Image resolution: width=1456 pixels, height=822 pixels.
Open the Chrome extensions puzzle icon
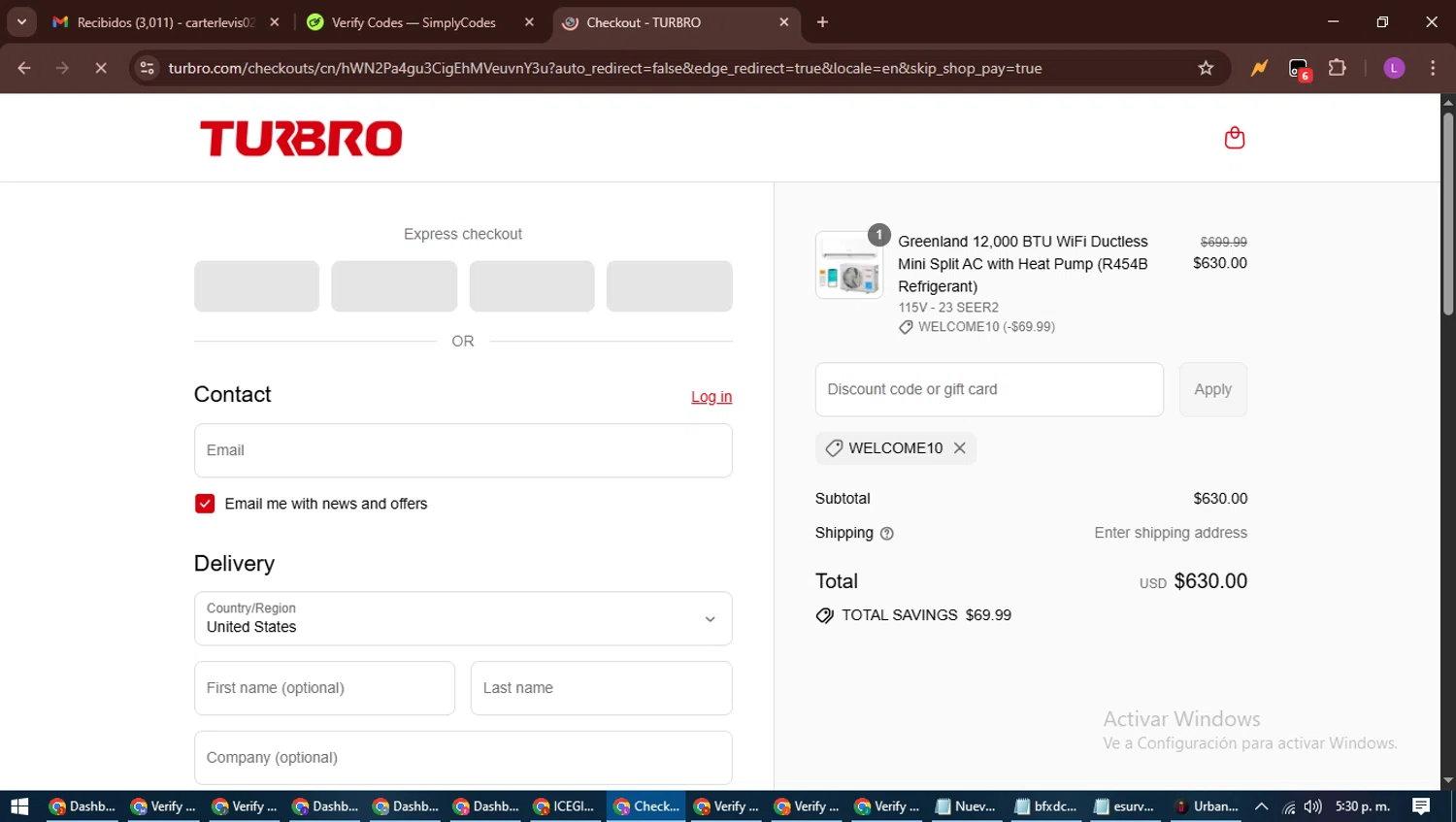coord(1338,68)
